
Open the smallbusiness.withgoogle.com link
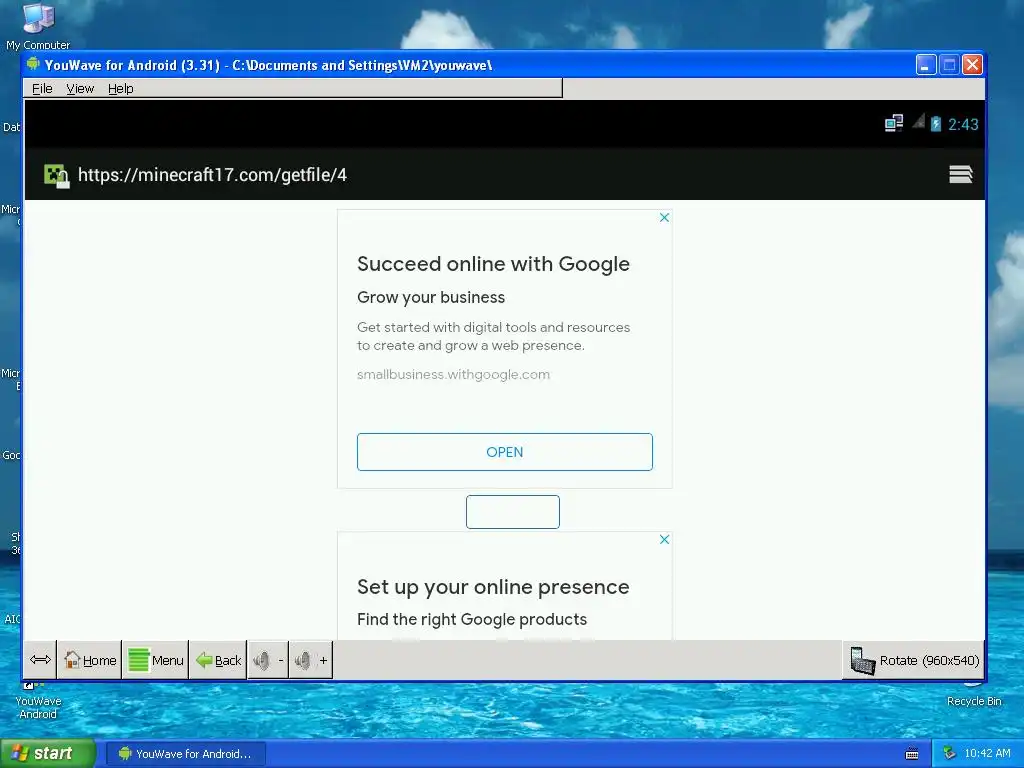(x=453, y=374)
